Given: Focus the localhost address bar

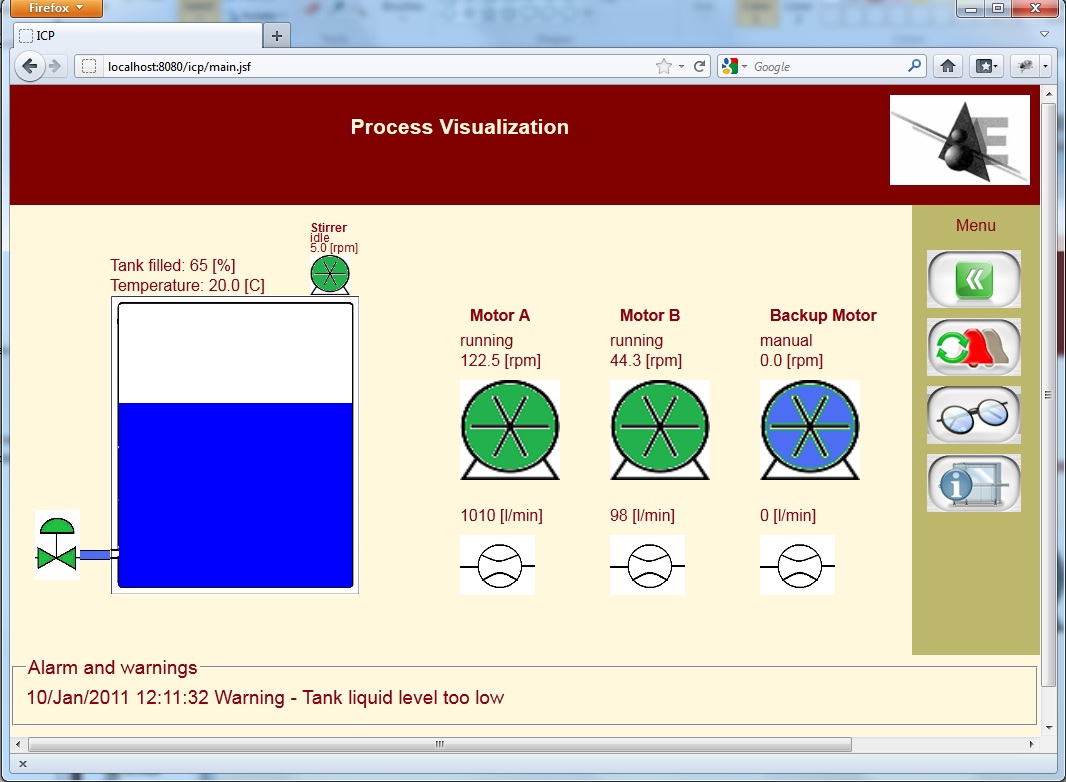Looking at the screenshot, I should [370, 67].
